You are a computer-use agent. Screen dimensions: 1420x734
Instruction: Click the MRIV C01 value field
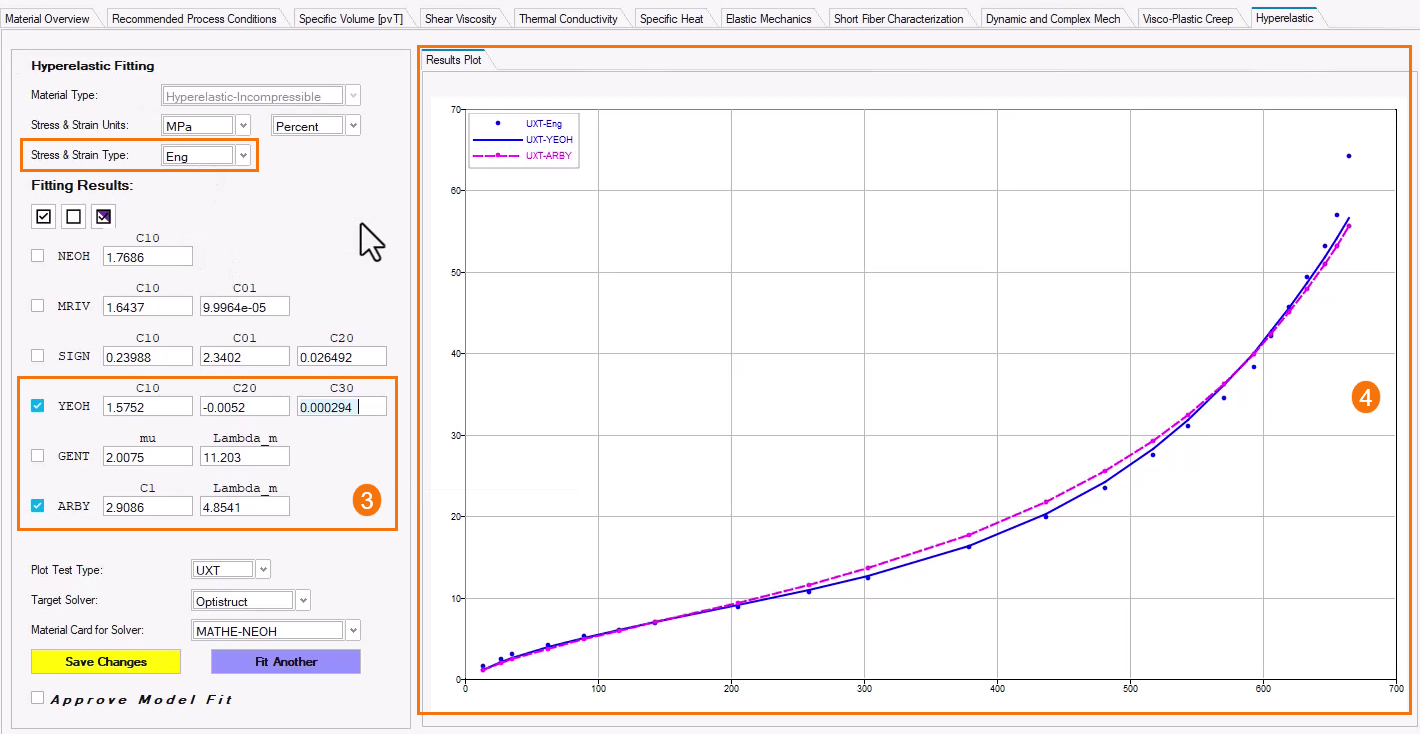[245, 306]
